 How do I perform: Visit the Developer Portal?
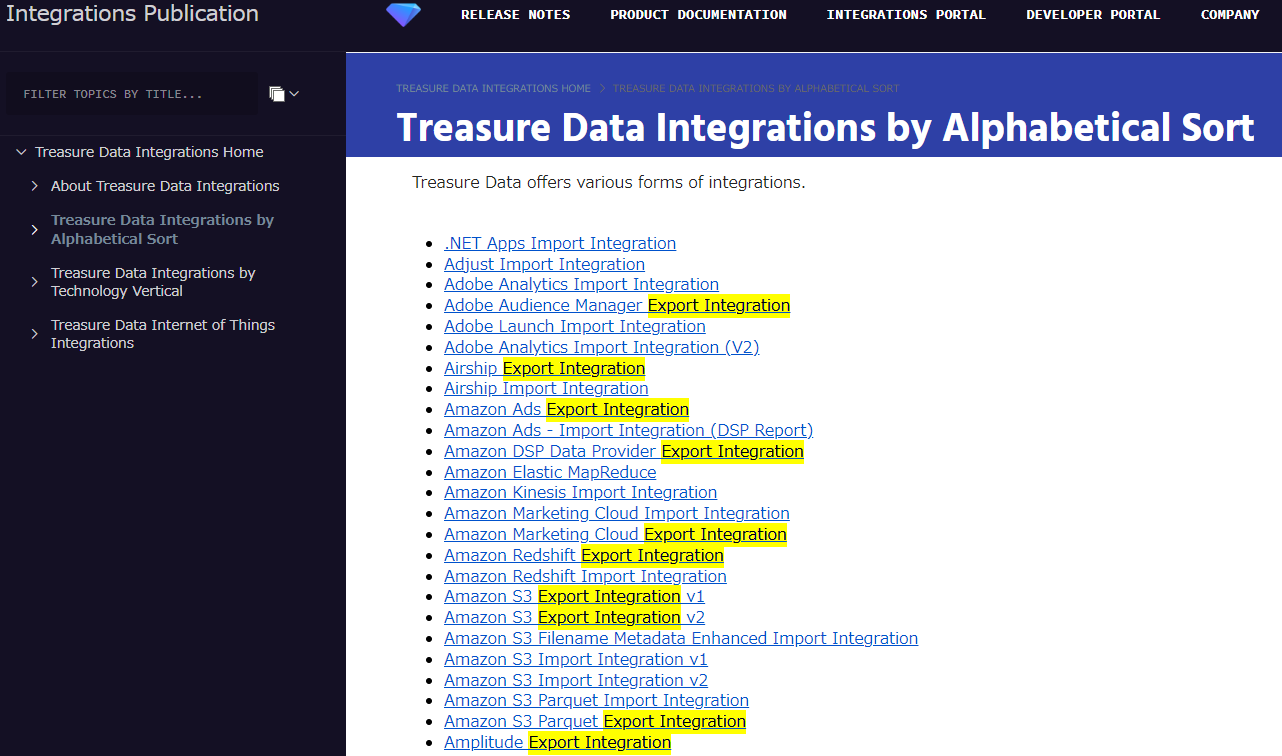point(1092,14)
